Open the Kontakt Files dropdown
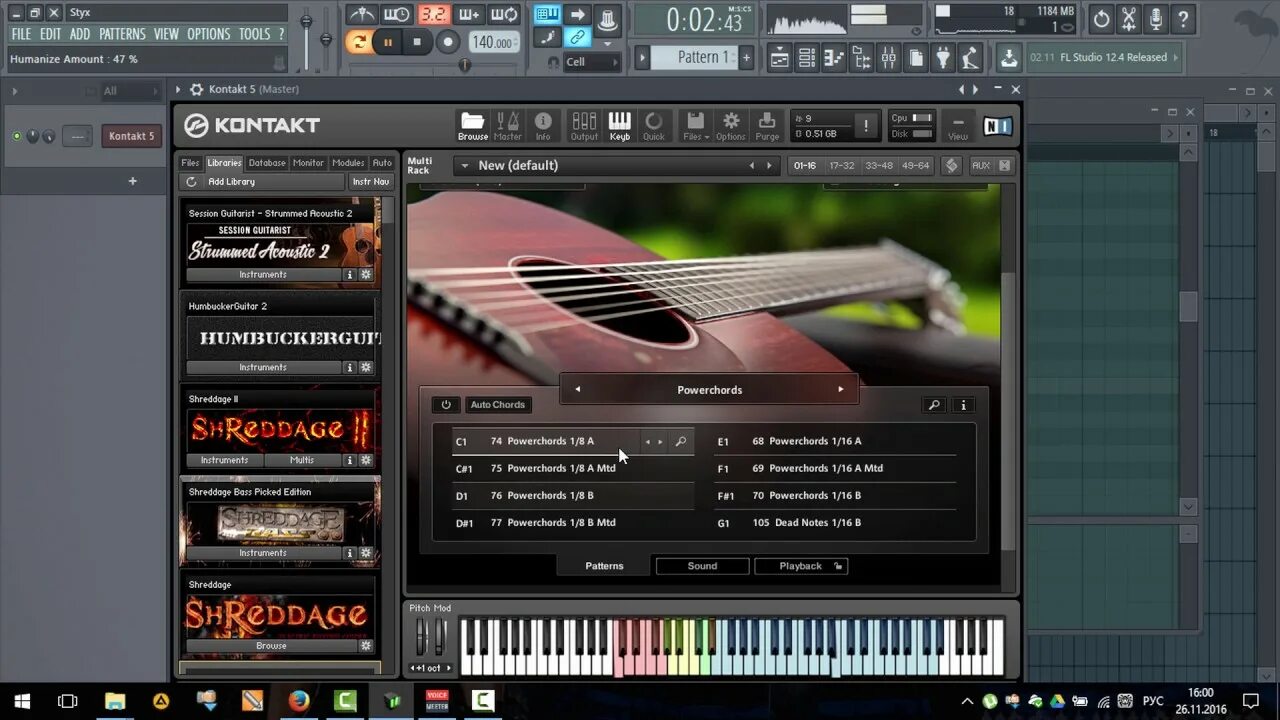 pos(695,126)
